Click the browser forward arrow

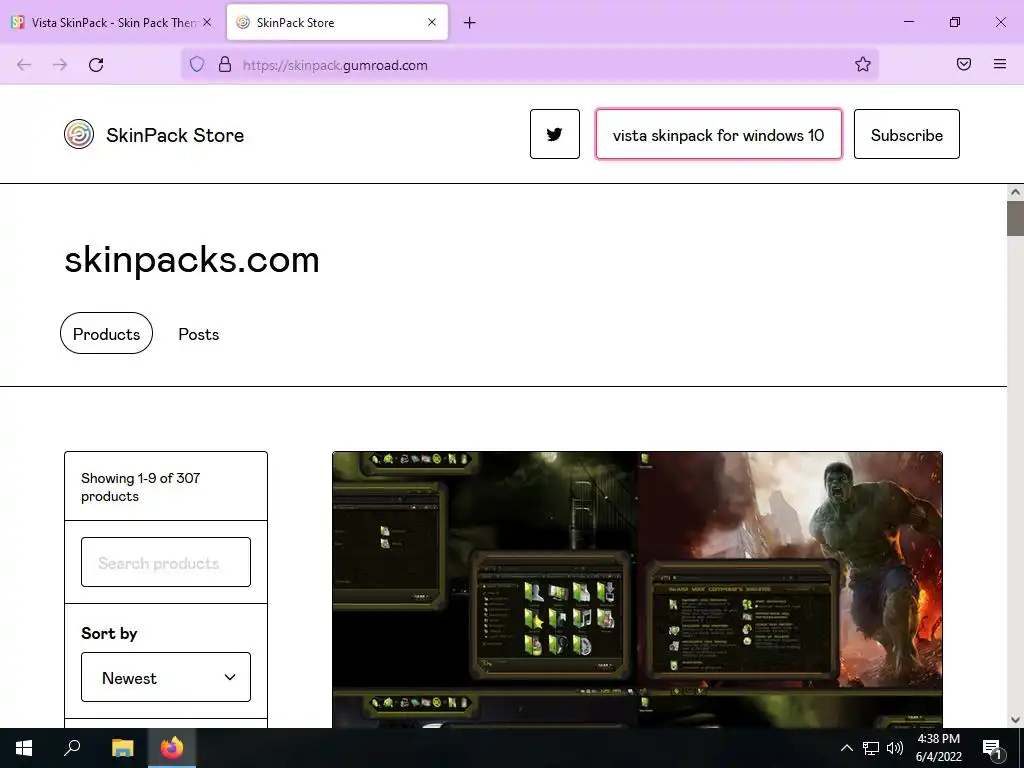click(60, 65)
